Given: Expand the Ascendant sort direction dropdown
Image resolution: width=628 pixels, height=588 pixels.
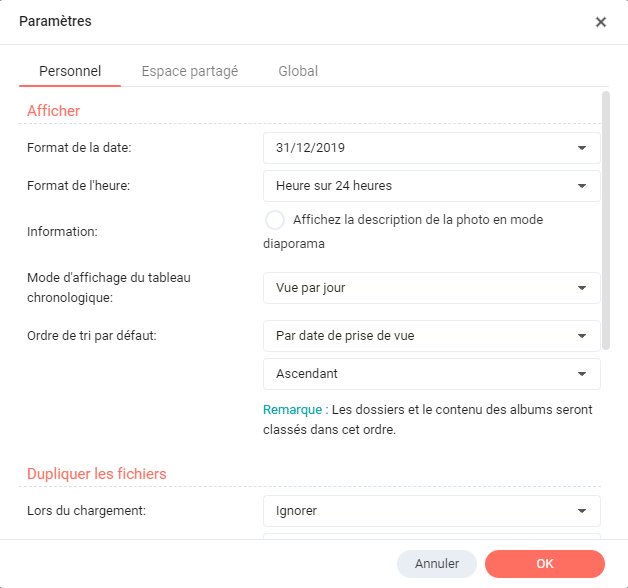Looking at the screenshot, I should click(420, 374).
